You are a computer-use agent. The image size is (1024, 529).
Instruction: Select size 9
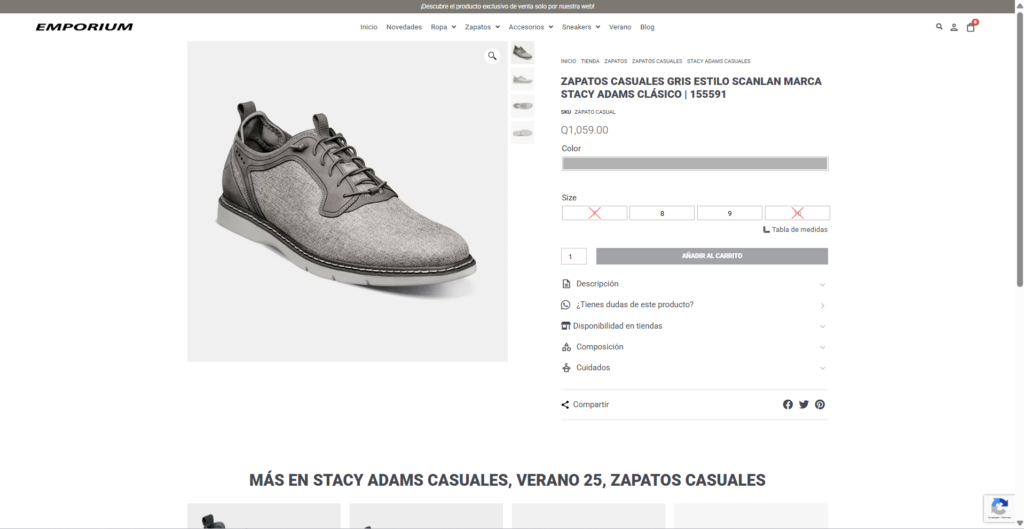[729, 213]
